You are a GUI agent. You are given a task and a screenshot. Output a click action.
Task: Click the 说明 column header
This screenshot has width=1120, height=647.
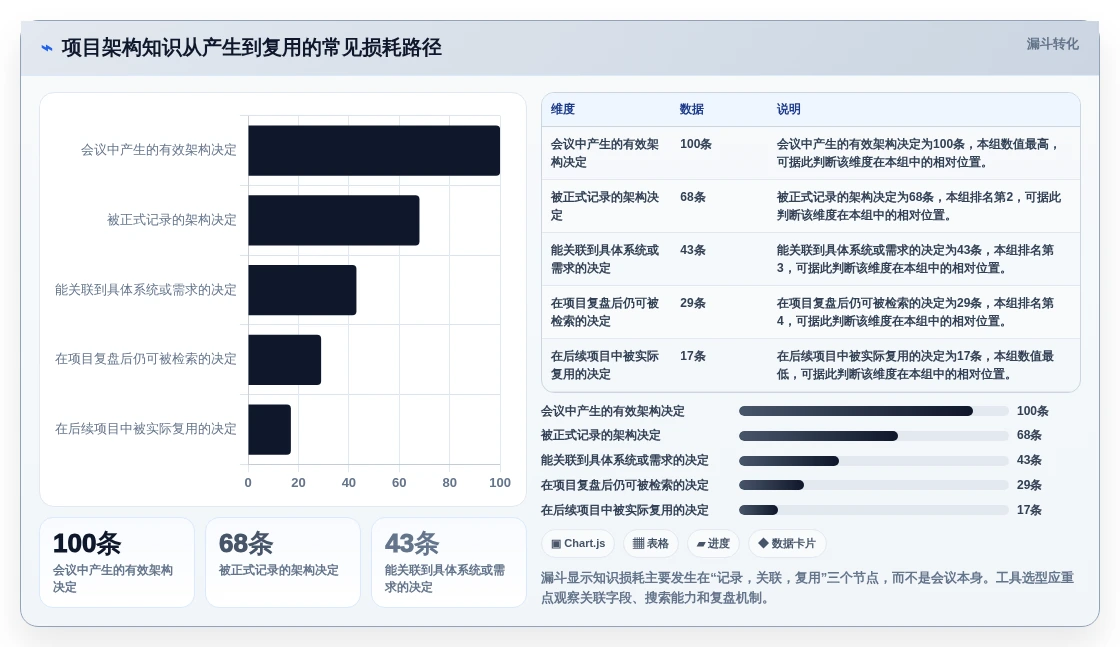pyautogui.click(x=789, y=109)
